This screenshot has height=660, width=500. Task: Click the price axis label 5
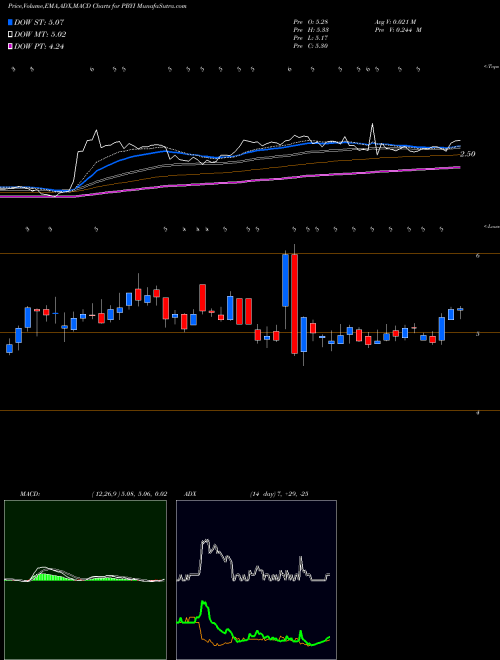click(x=478, y=334)
